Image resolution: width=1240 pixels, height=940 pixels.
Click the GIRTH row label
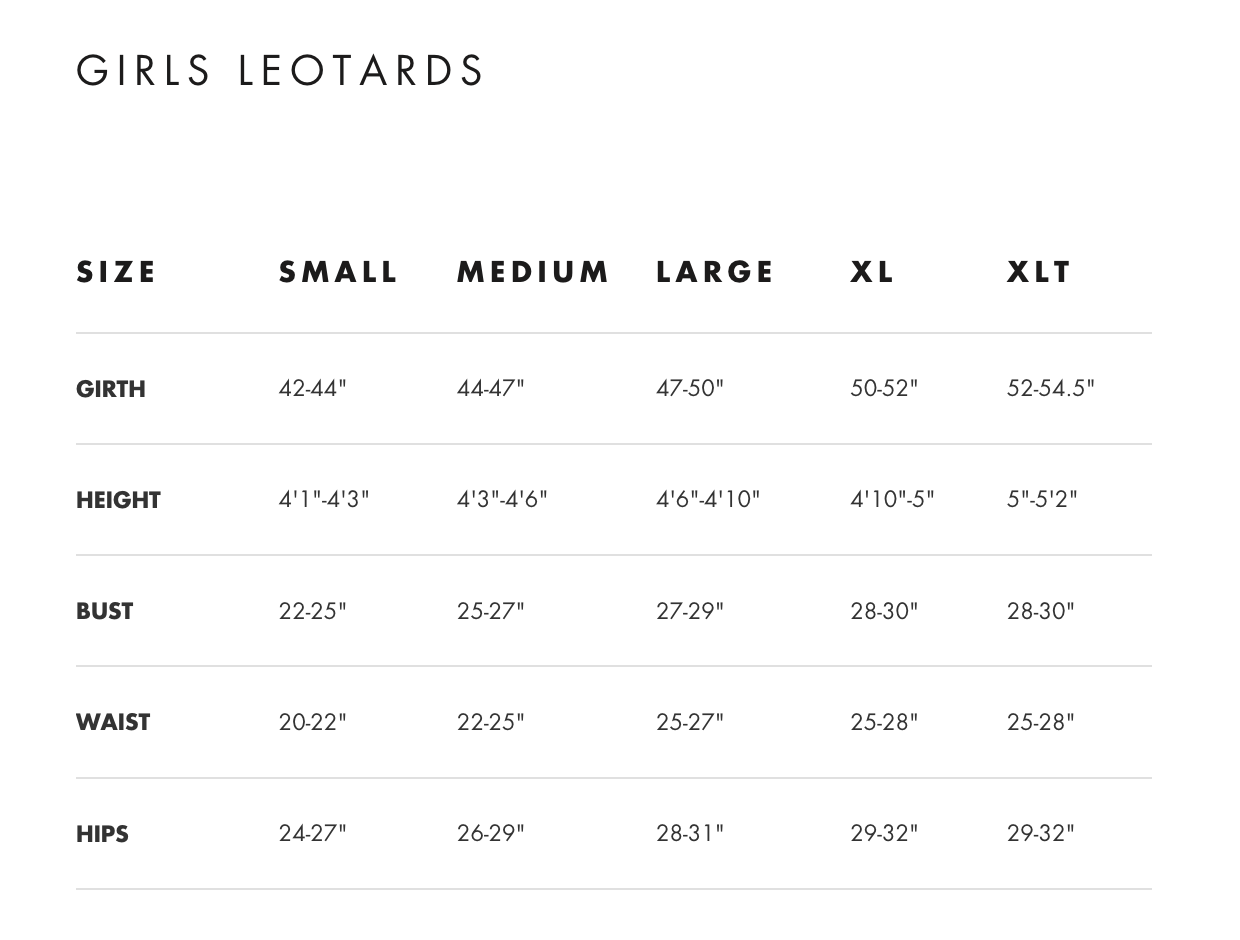111,389
